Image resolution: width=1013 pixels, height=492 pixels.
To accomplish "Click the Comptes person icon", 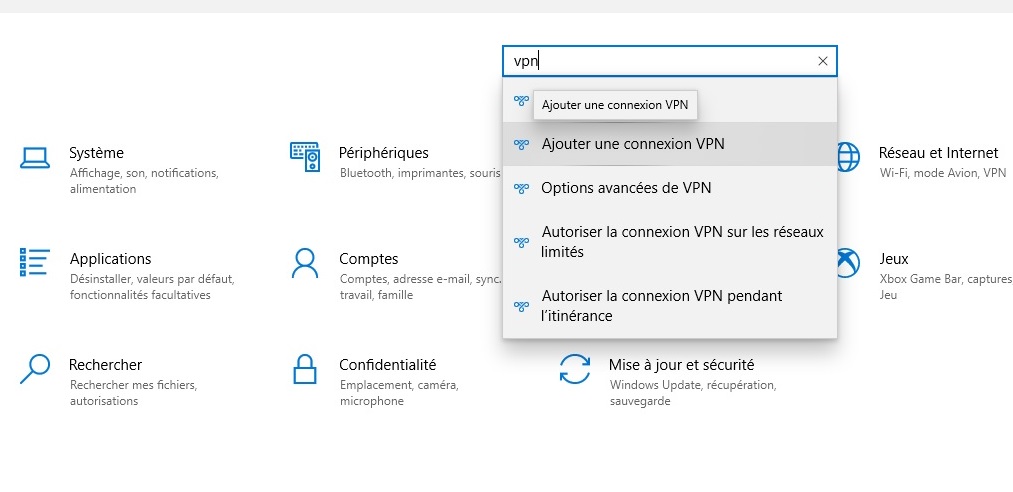I will 304,262.
